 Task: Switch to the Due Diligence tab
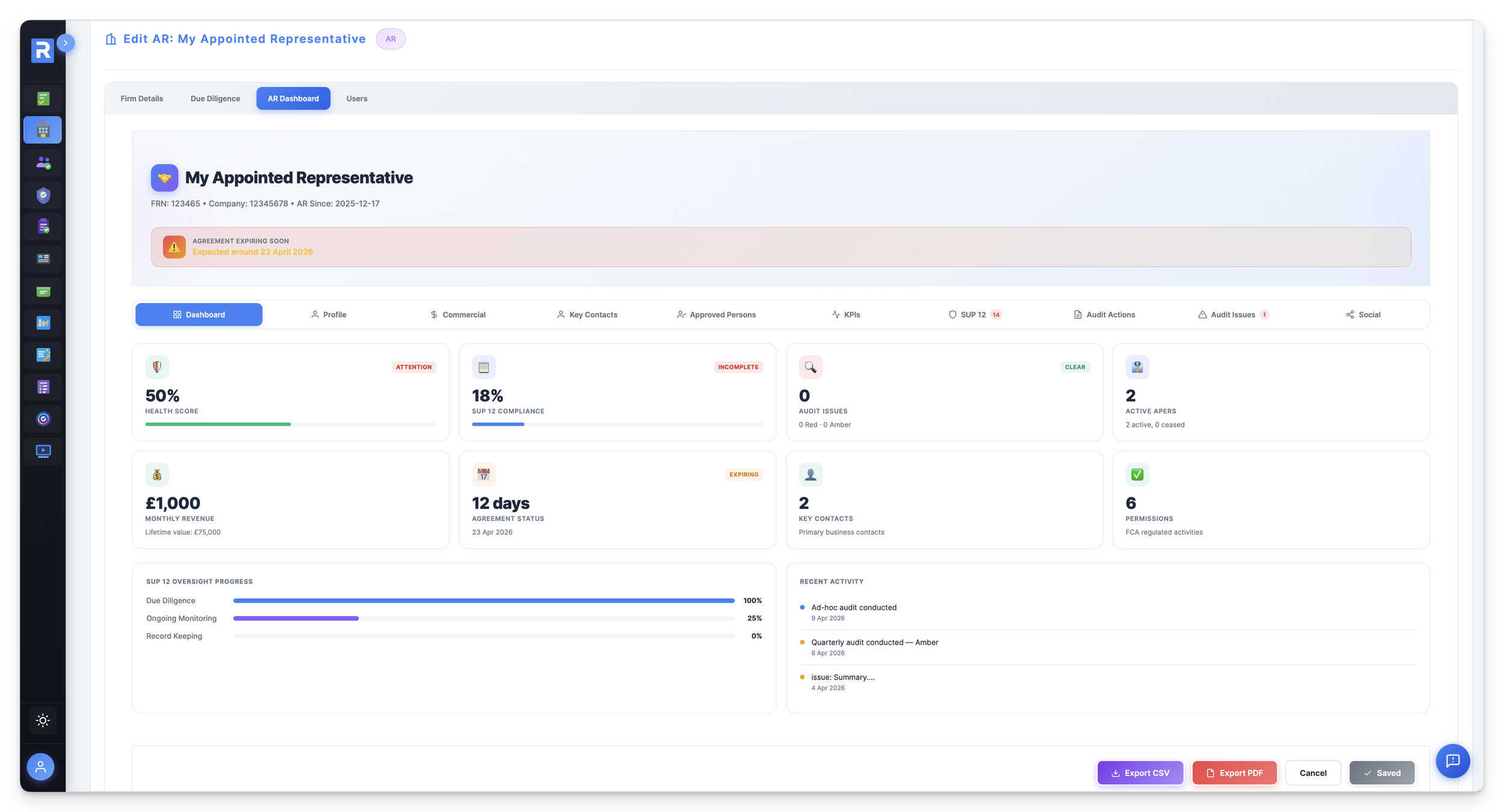pyautogui.click(x=215, y=98)
